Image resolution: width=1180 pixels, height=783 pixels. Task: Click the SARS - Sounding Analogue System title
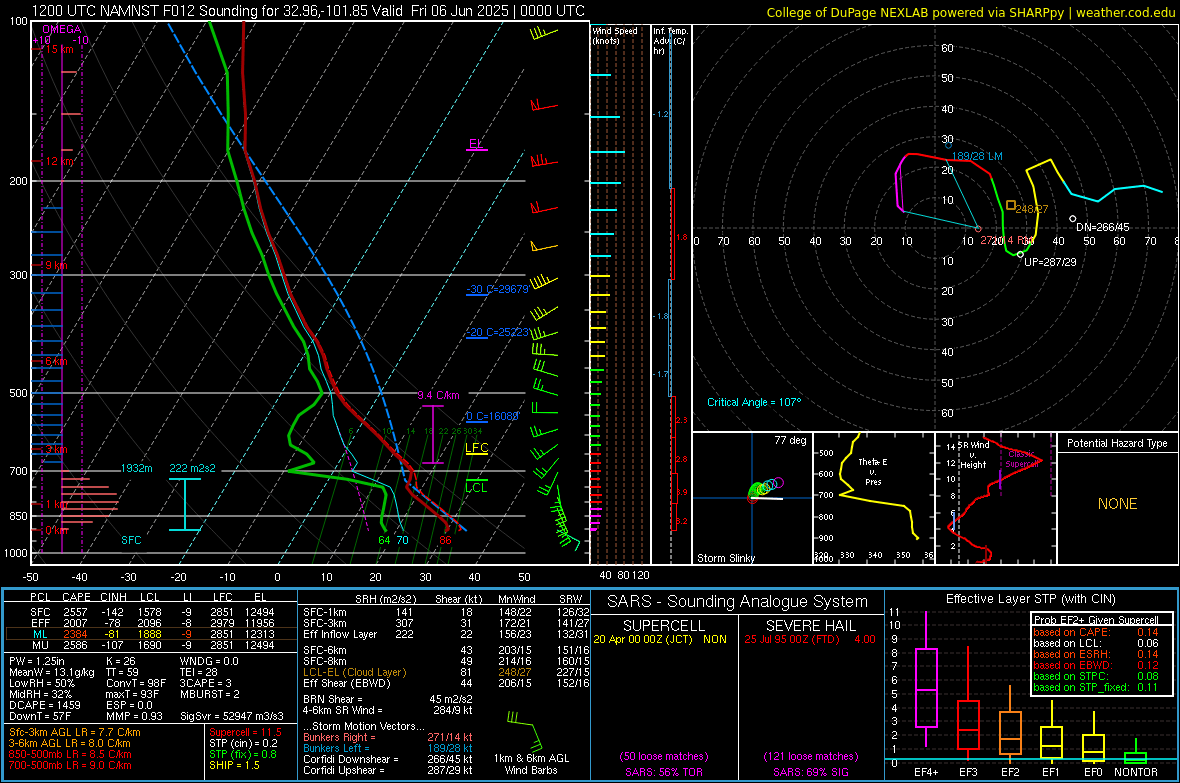point(737,602)
